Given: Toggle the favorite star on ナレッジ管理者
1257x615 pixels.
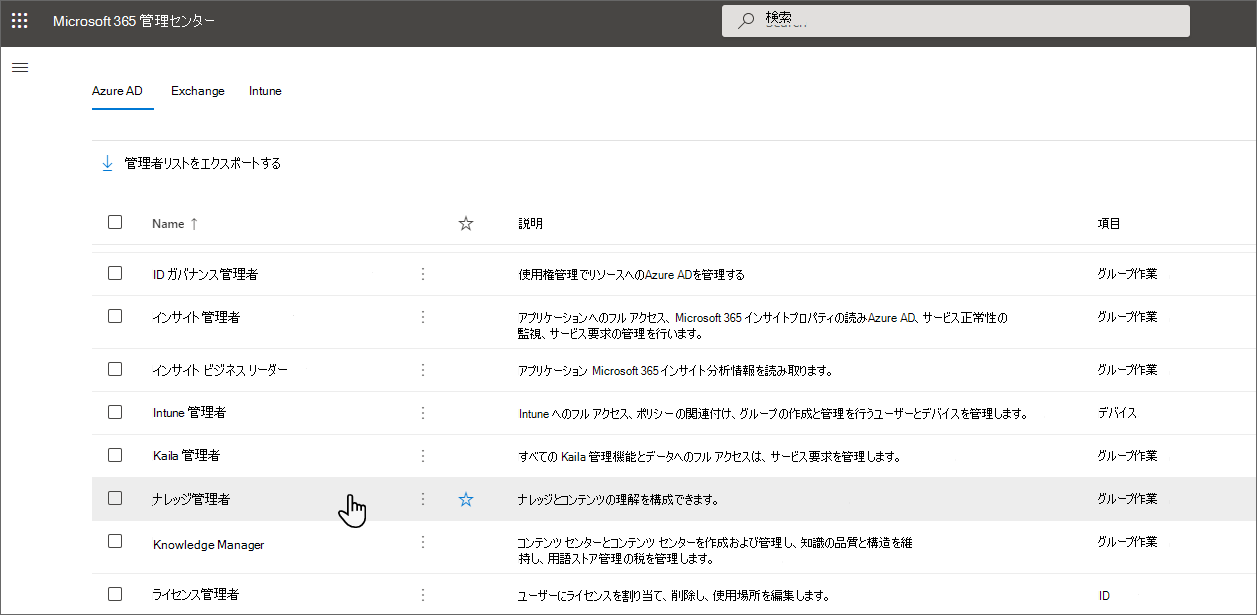Looking at the screenshot, I should coord(465,498).
